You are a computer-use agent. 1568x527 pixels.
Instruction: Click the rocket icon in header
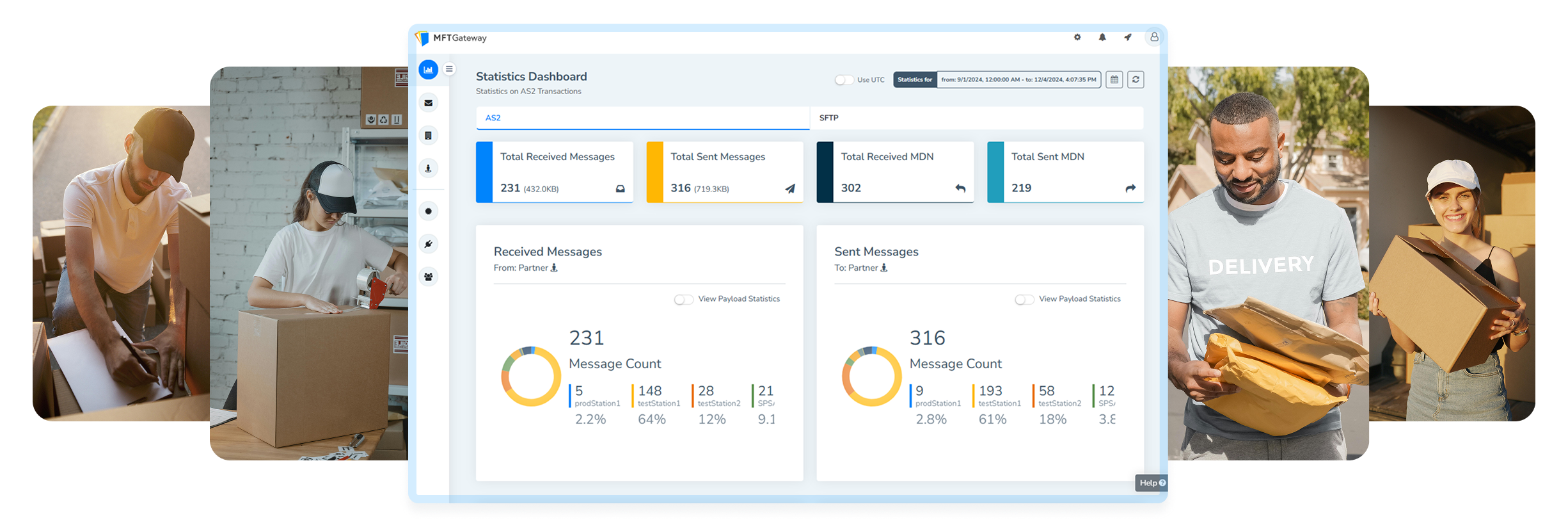tap(1128, 38)
